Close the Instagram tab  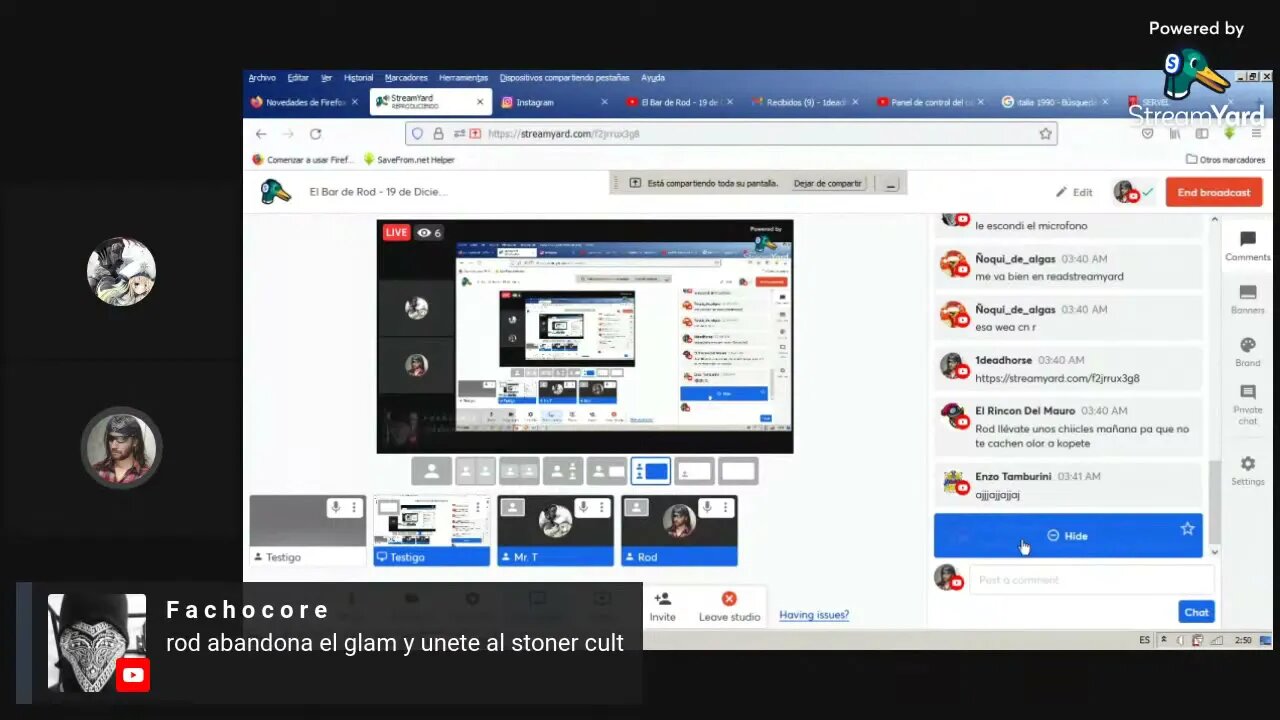tap(604, 102)
